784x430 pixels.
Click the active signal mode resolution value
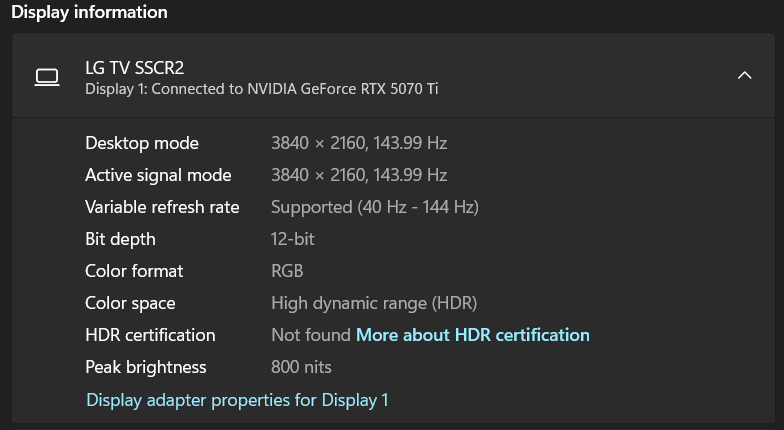[358, 175]
